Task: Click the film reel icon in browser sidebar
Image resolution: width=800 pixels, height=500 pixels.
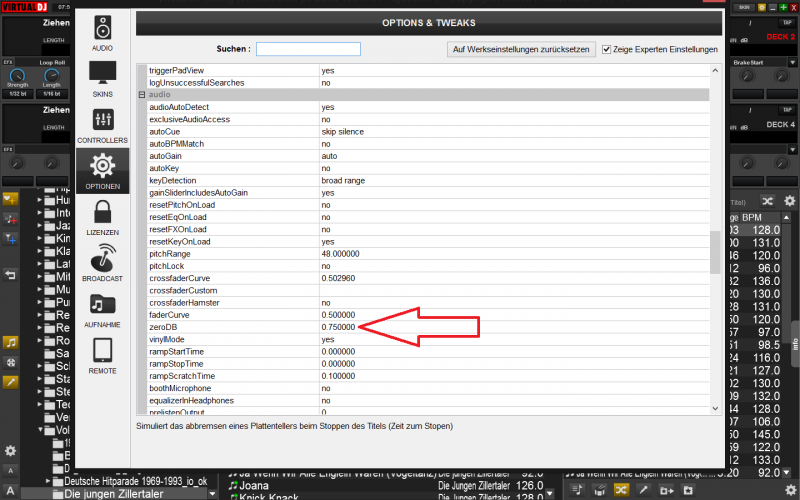Action: coord(10,362)
